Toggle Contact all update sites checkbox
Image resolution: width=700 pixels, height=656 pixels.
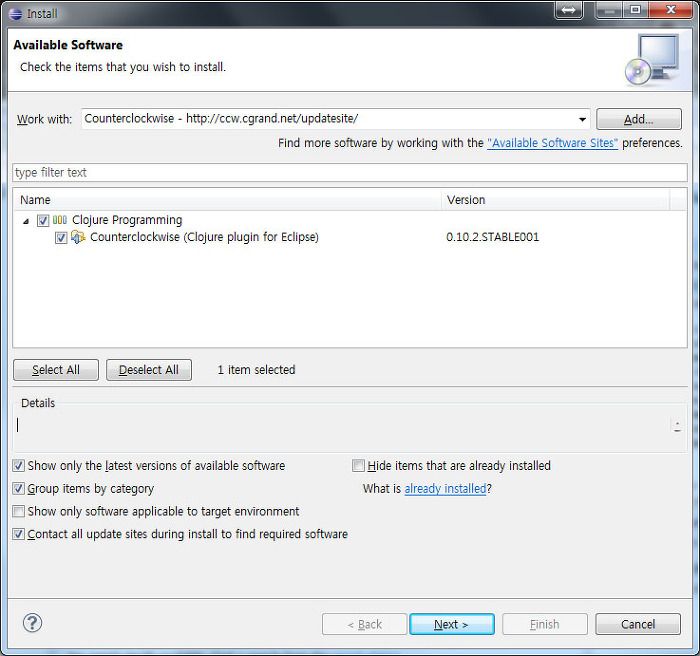18,534
